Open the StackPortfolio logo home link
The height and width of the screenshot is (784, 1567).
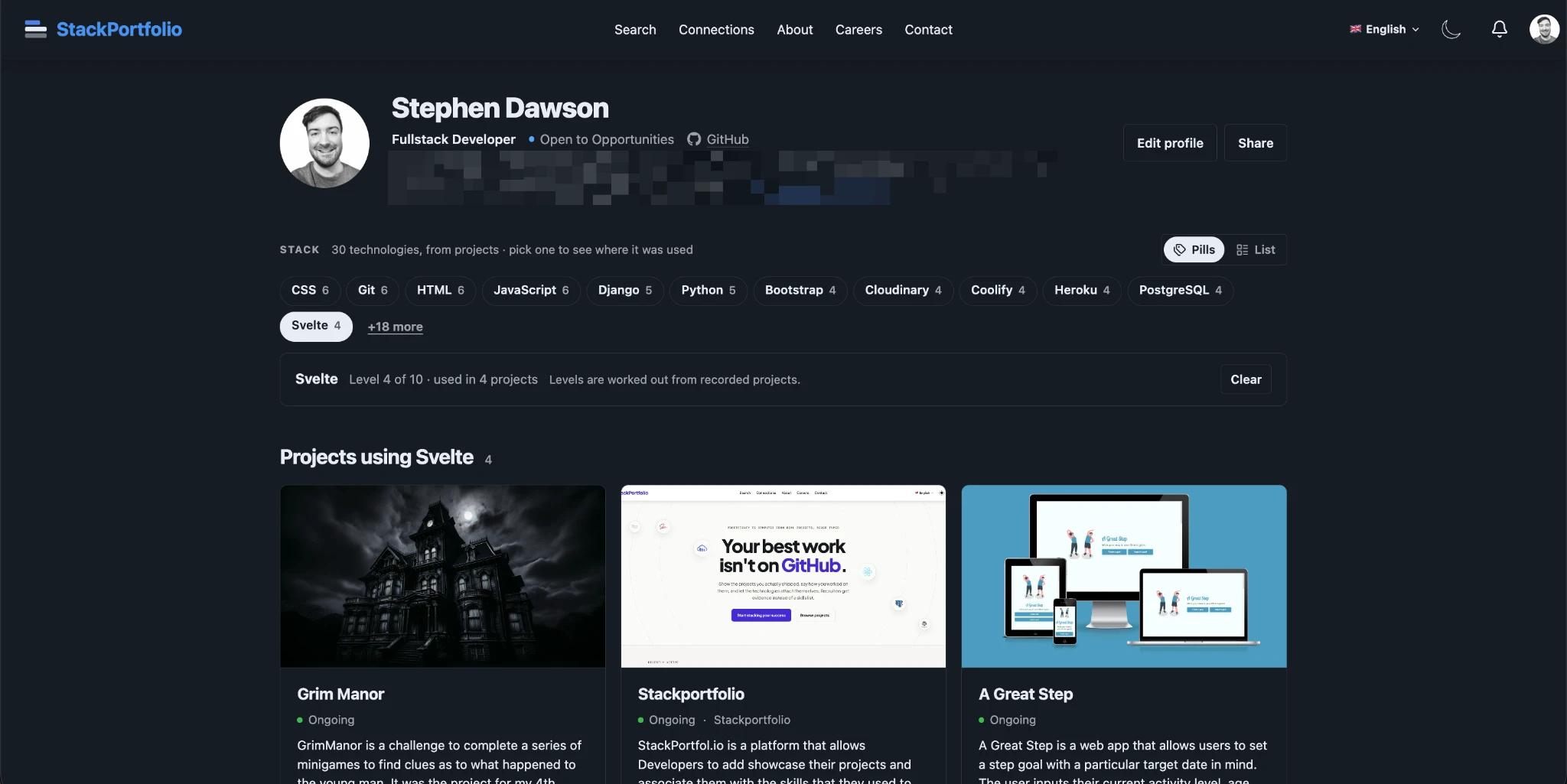pos(103,29)
